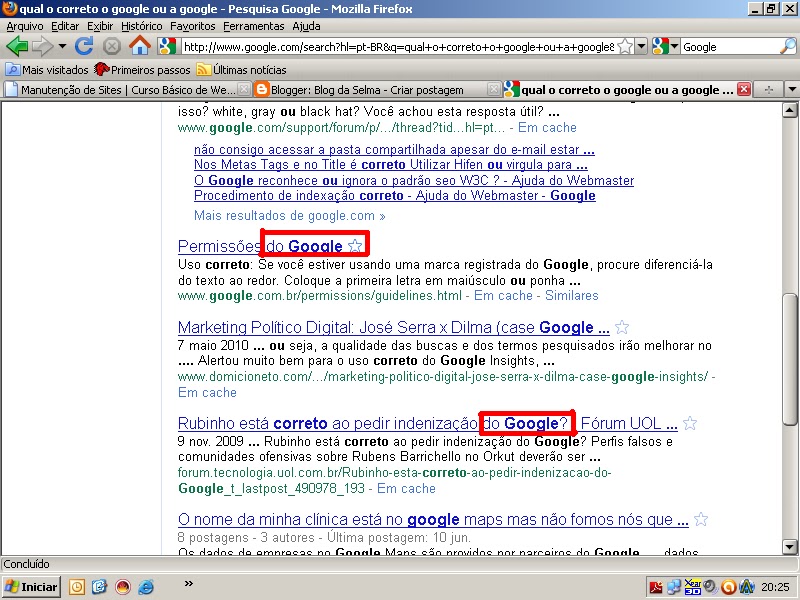
Task: Open 'Em cache' under domicioneto.com result
Action: coord(207,392)
